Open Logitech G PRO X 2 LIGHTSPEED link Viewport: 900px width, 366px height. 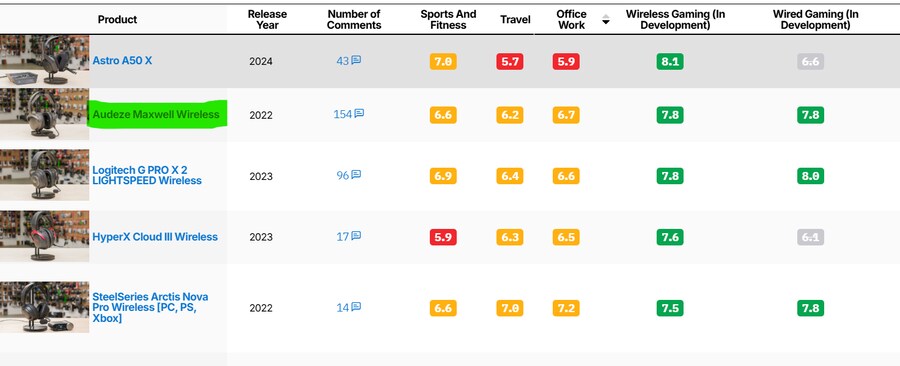click(147, 175)
